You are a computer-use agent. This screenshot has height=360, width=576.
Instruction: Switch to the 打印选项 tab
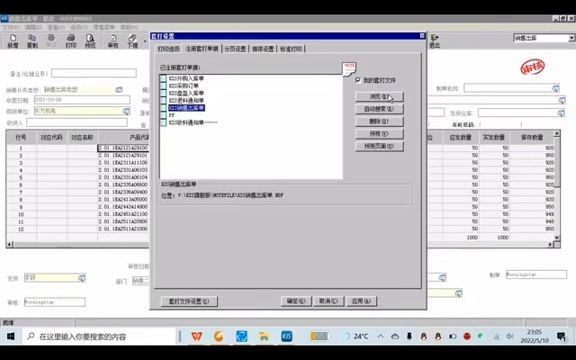click(169, 49)
